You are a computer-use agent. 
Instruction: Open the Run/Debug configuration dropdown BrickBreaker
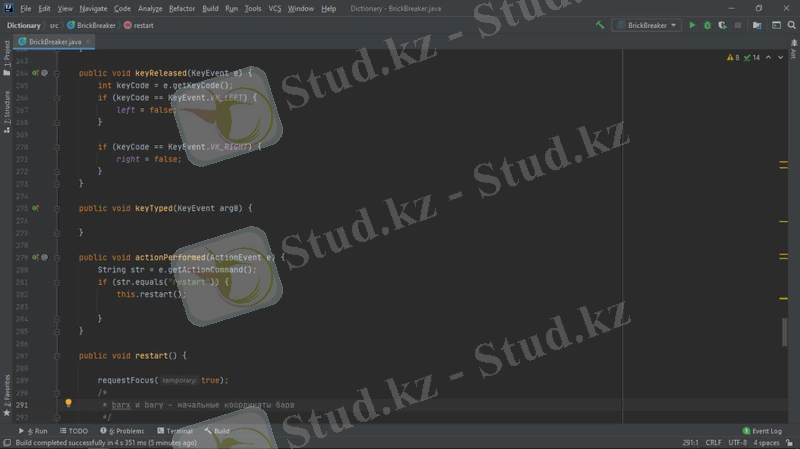646,25
